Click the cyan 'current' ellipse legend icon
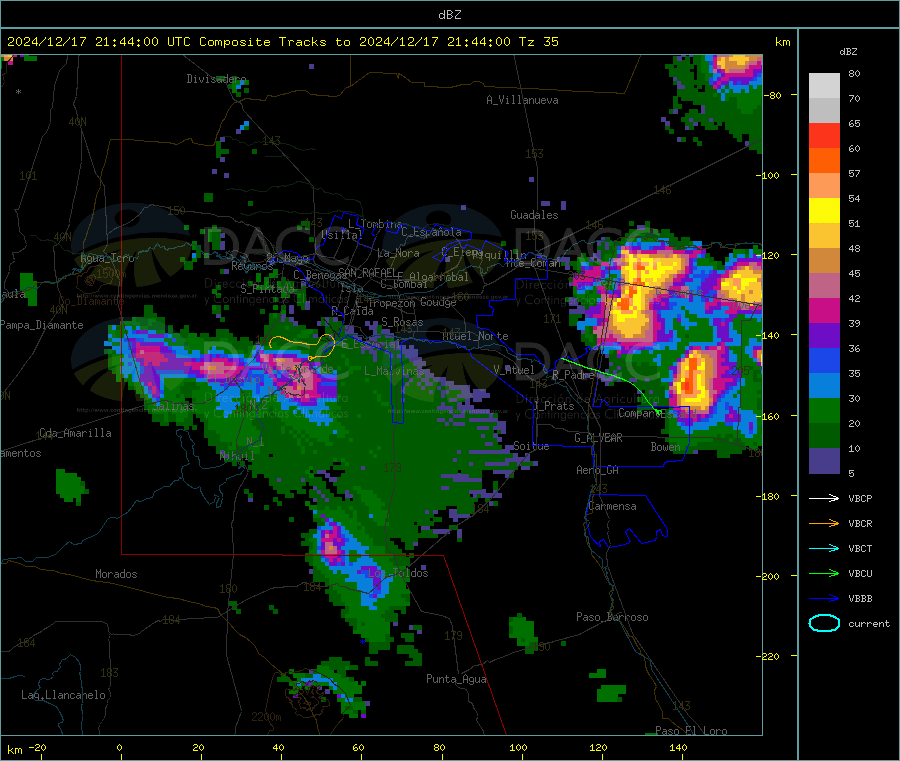Viewport: 900px width, 761px height. pyautogui.click(x=824, y=623)
